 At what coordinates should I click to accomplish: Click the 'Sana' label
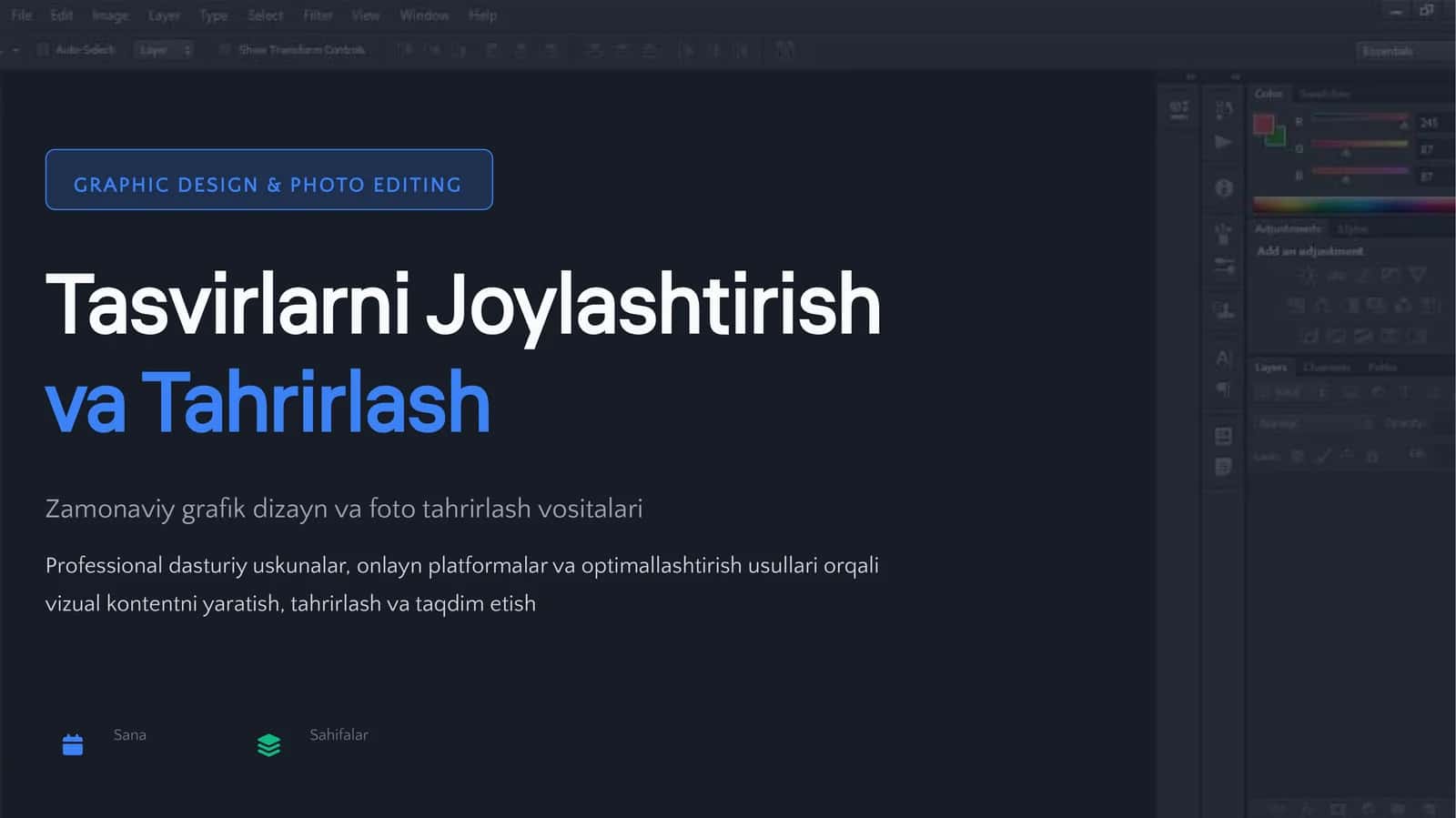click(130, 735)
